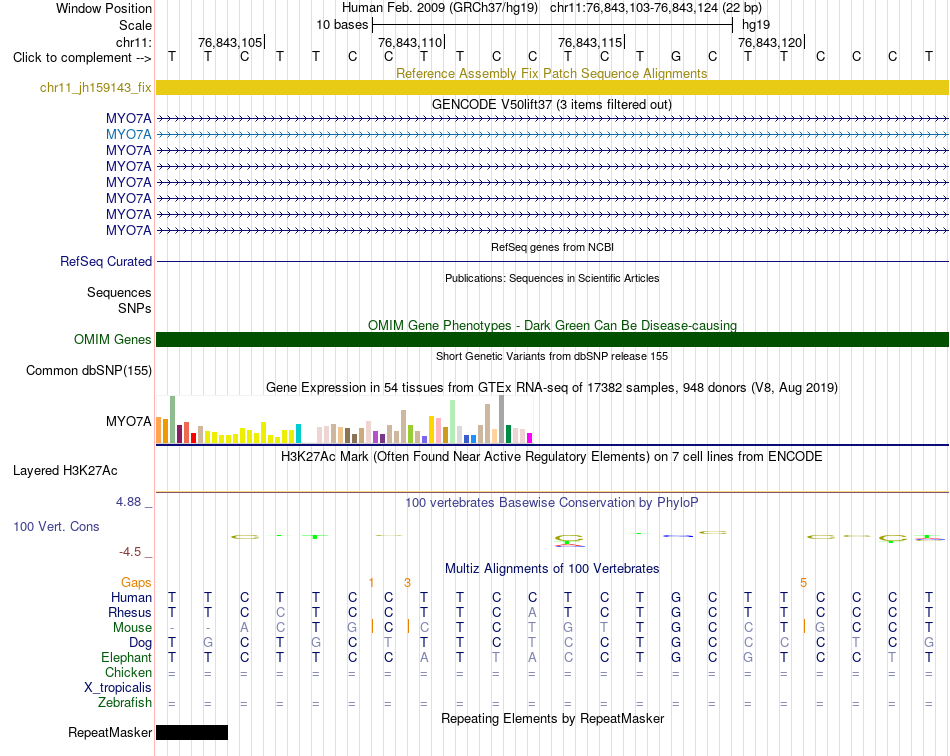Click the 76,843,105 position label
This screenshot has width=950, height=756.
(230, 42)
